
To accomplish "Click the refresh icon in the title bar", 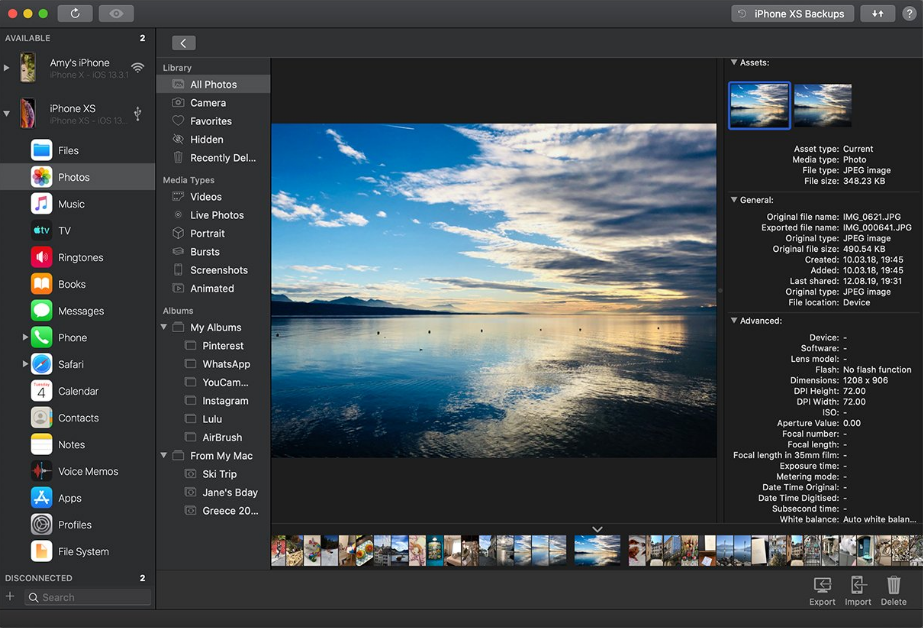I will [75, 14].
